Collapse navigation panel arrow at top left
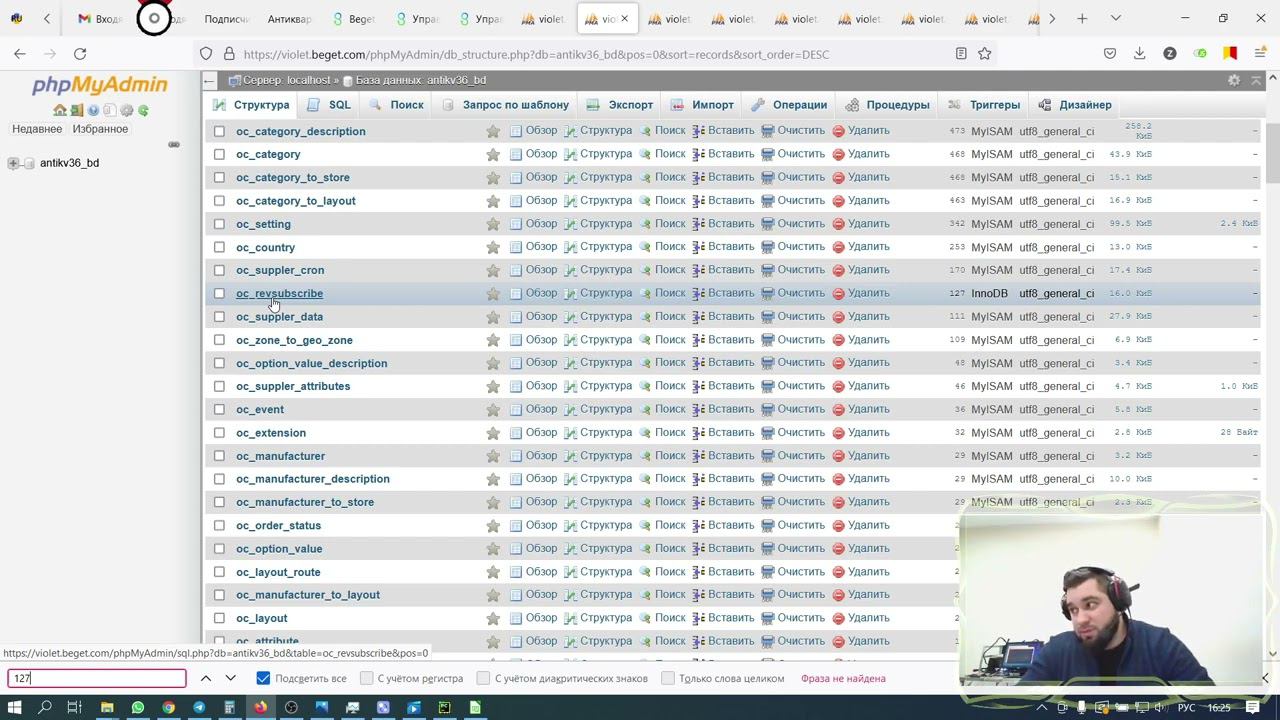The width and height of the screenshot is (1280, 720). click(209, 80)
